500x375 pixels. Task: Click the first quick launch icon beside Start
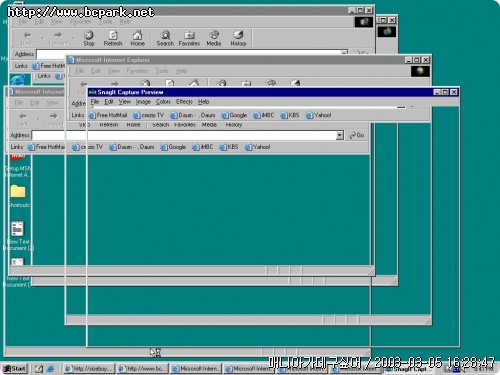pyautogui.click(x=39, y=369)
